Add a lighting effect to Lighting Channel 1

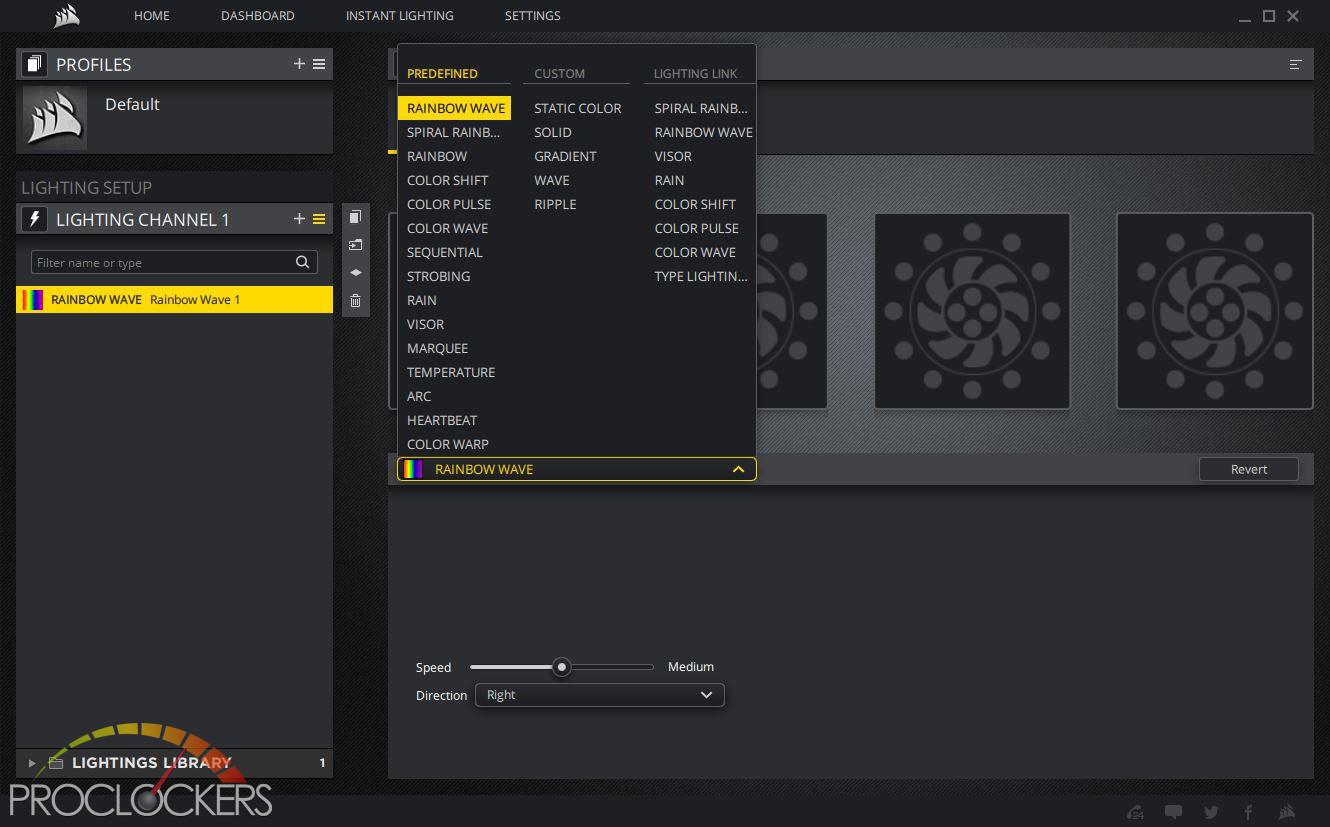coord(299,218)
